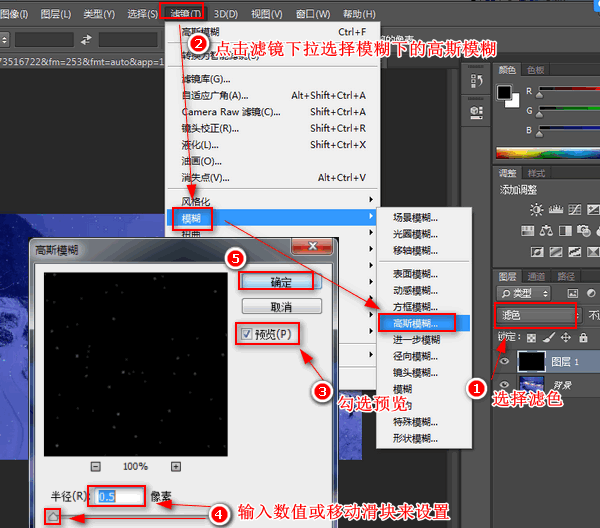600x528 pixels.
Task: Zoom in the Gaussian Blur preview (plus)
Action: (176, 466)
